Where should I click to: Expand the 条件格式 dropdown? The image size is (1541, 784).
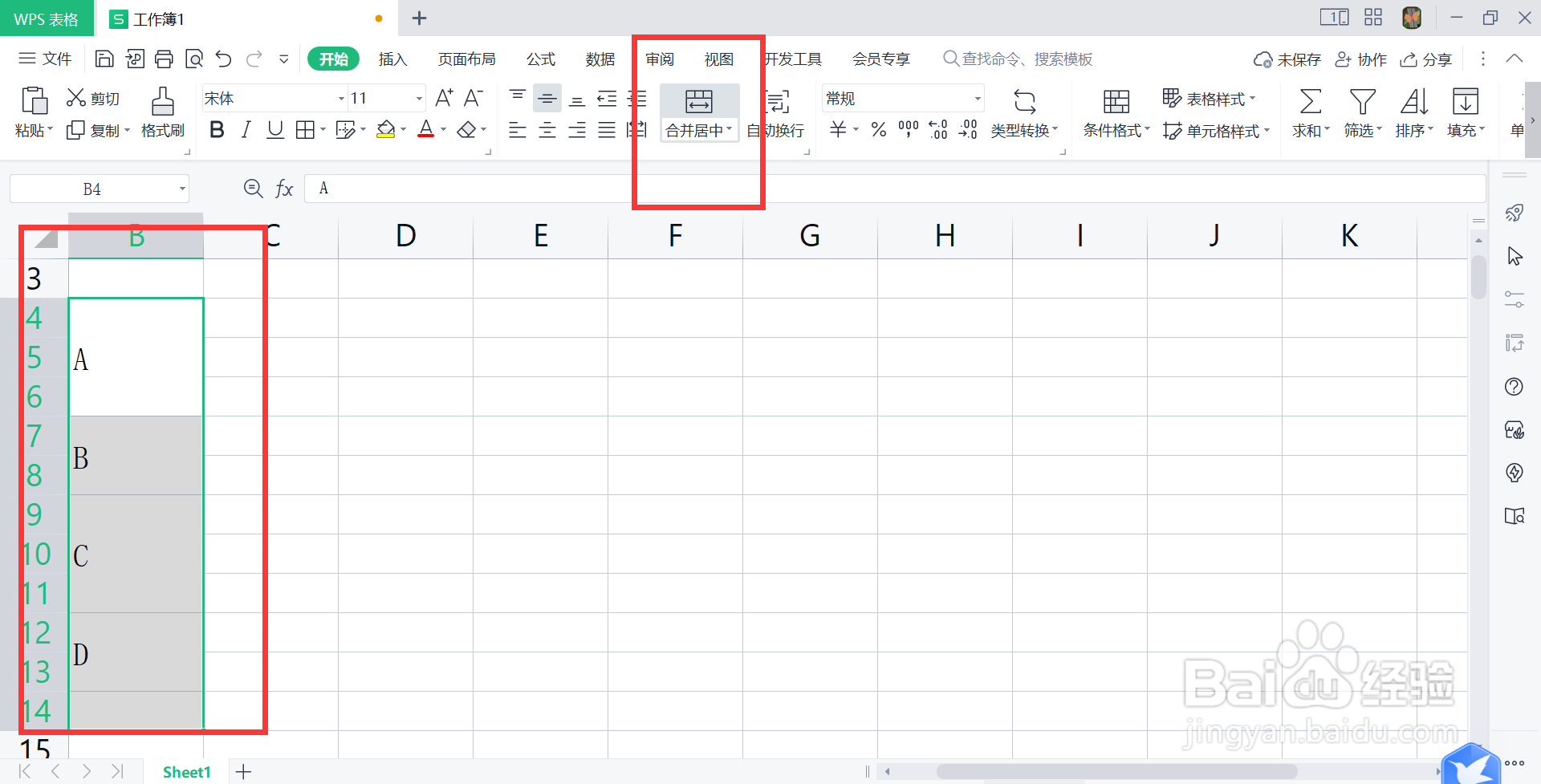[1147, 129]
